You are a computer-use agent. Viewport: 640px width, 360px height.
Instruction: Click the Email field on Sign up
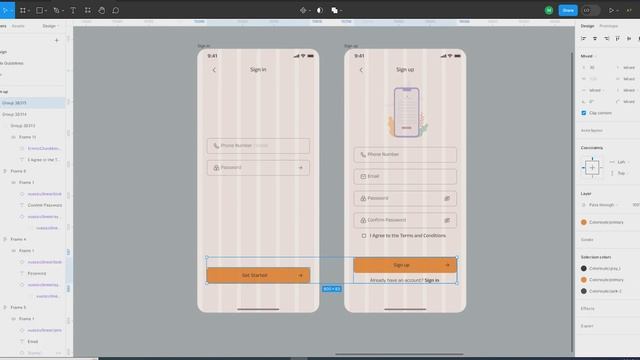click(405, 176)
